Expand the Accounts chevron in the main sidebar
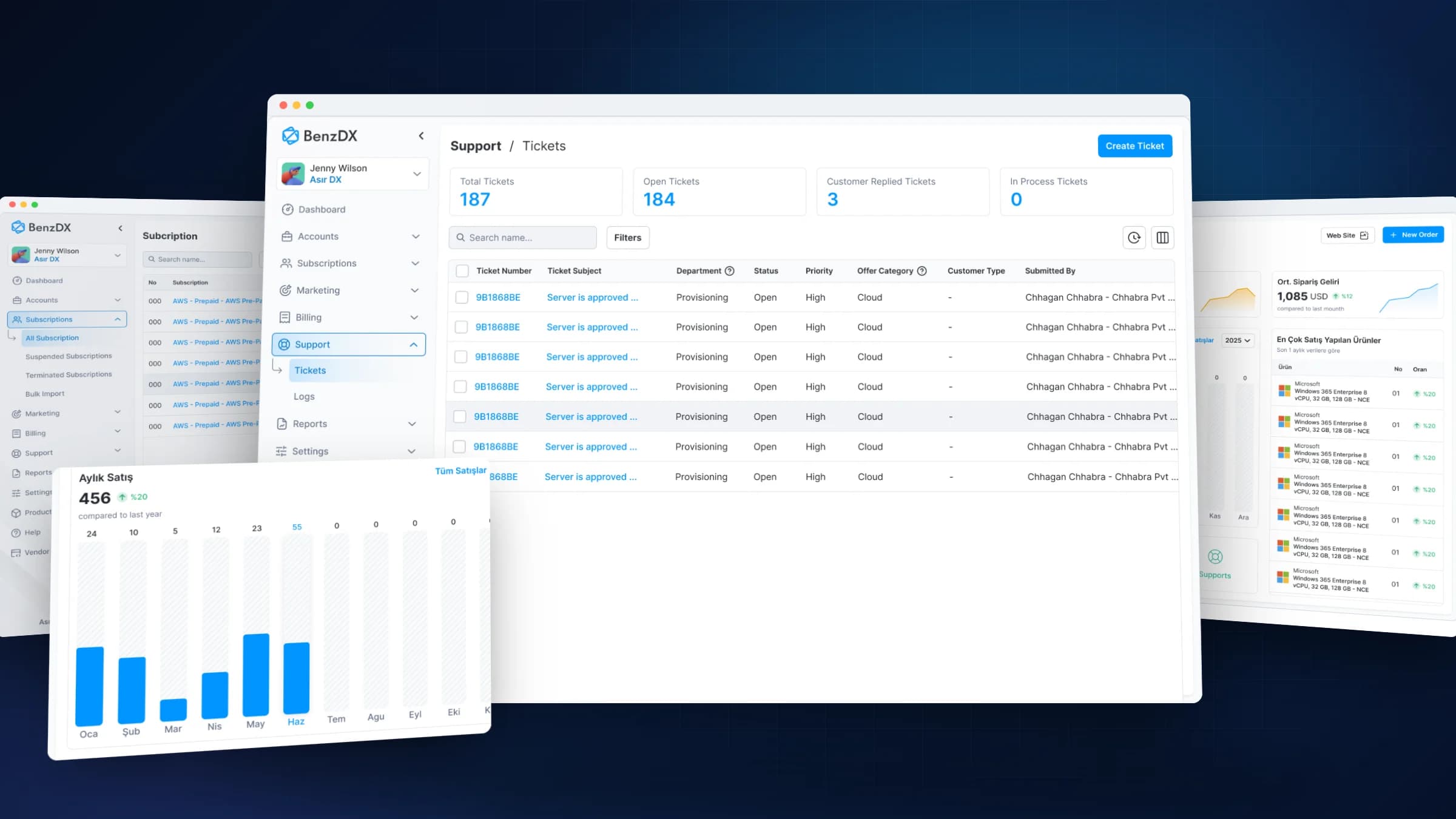Image resolution: width=1456 pixels, height=819 pixels. [x=416, y=237]
